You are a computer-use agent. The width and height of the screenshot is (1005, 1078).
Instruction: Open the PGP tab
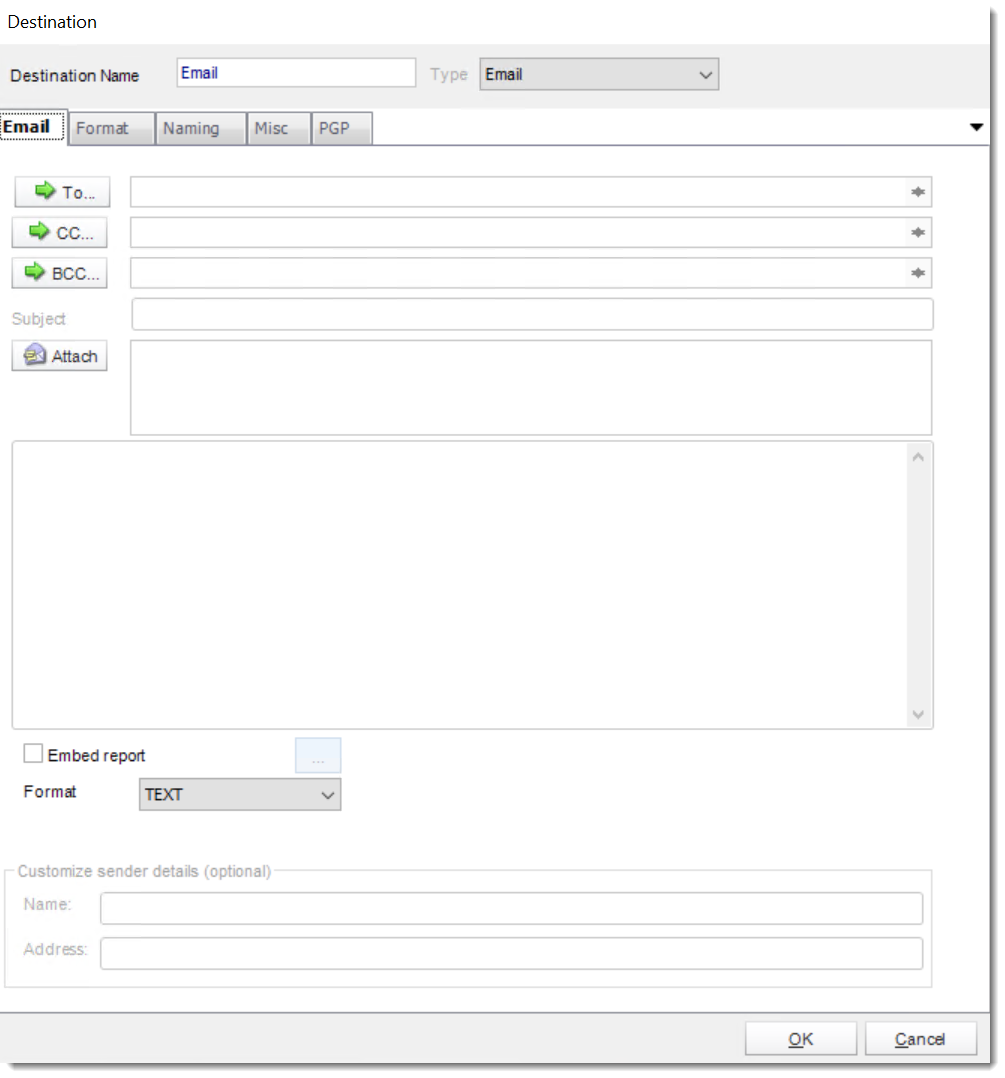[342, 129]
